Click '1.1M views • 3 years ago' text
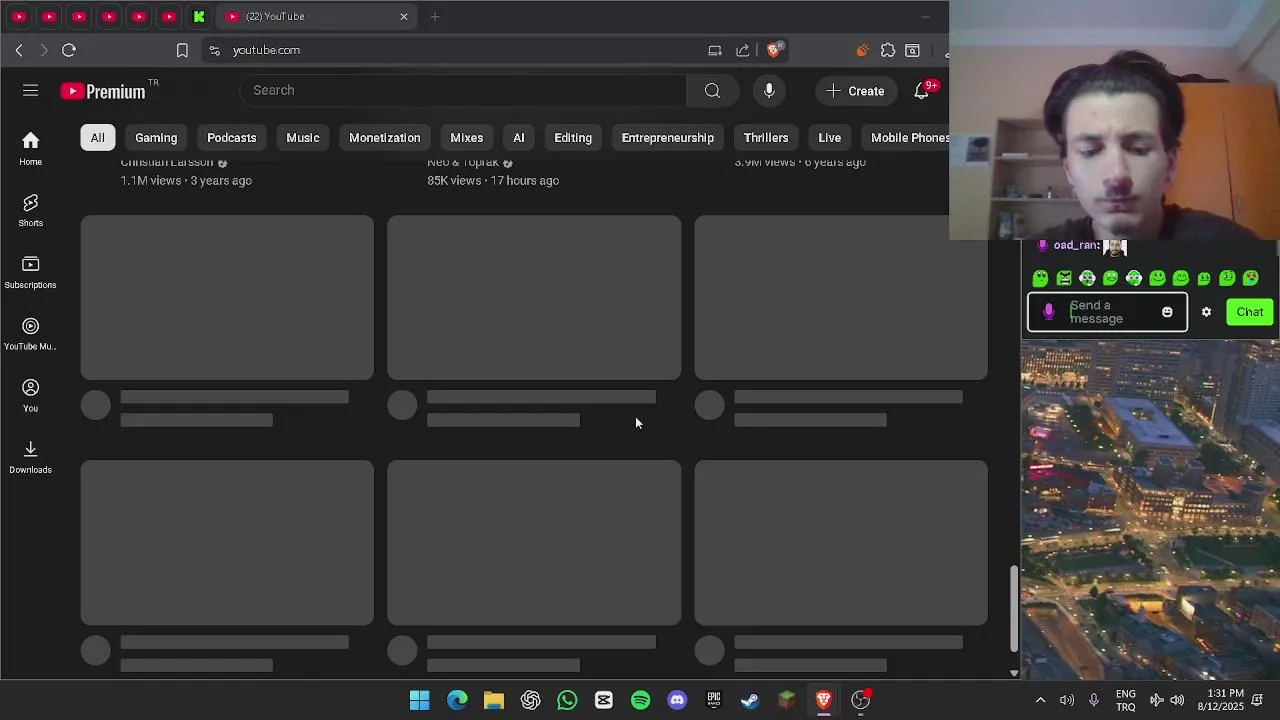 (x=186, y=180)
